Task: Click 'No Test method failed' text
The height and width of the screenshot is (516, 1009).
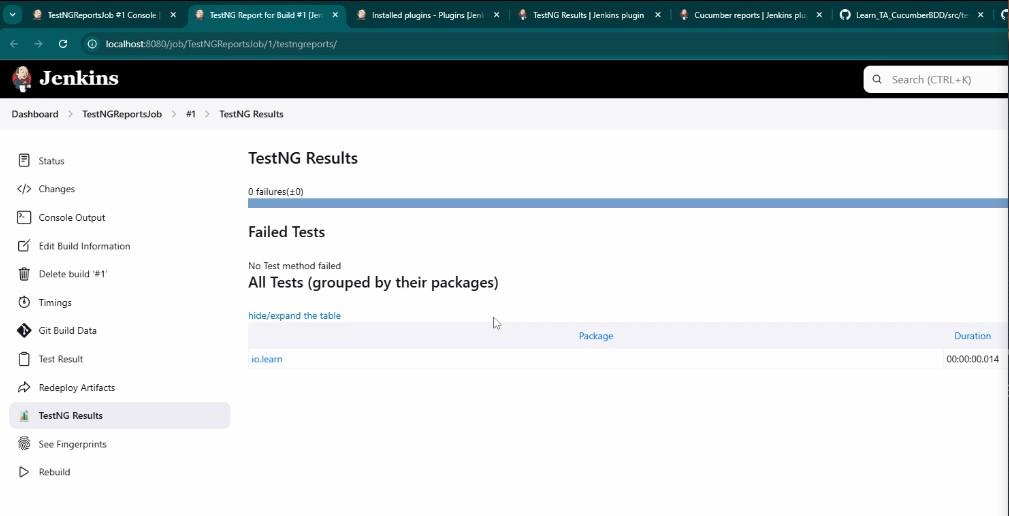Action: [295, 266]
